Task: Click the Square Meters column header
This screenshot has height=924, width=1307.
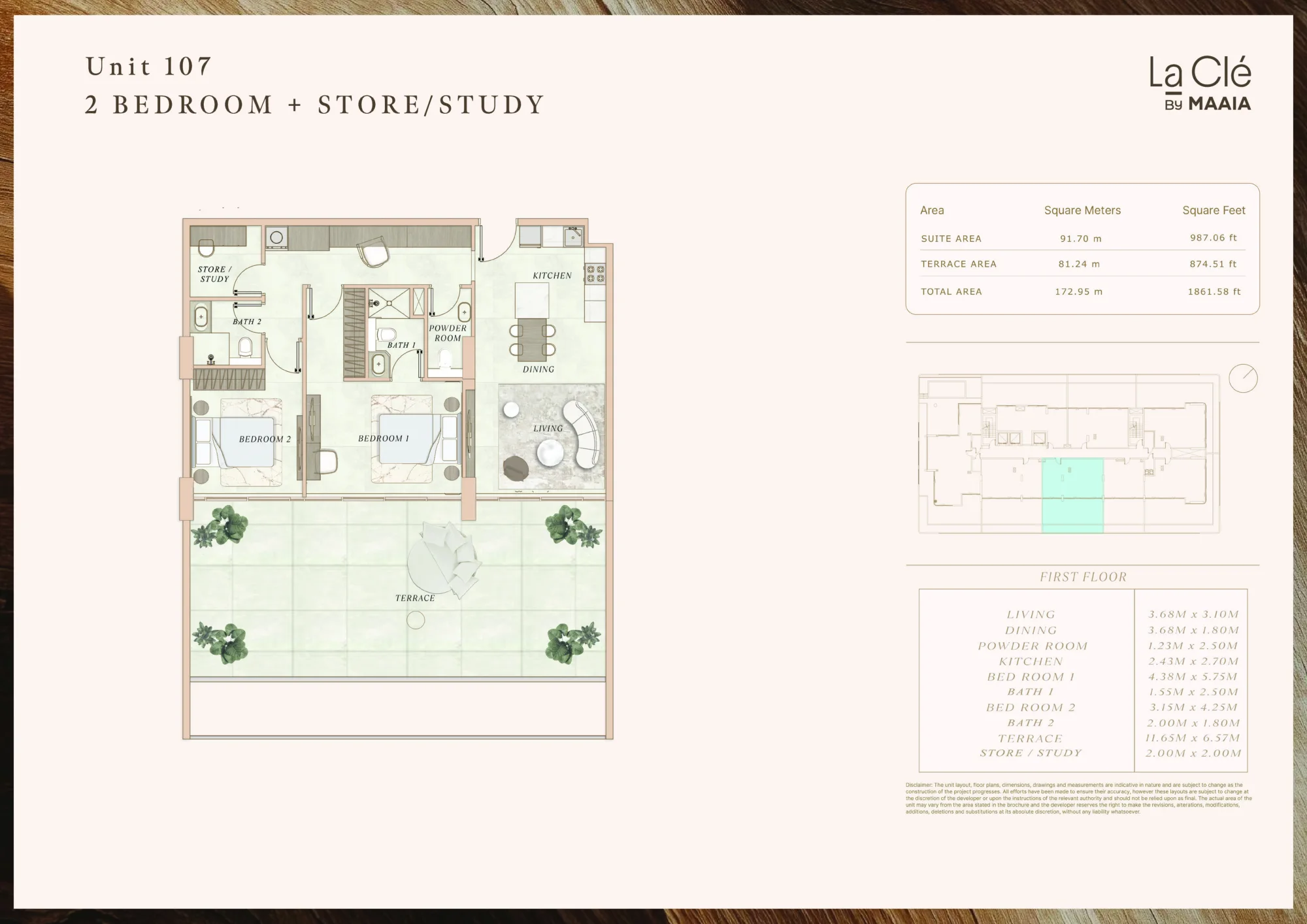Action: point(1082,210)
